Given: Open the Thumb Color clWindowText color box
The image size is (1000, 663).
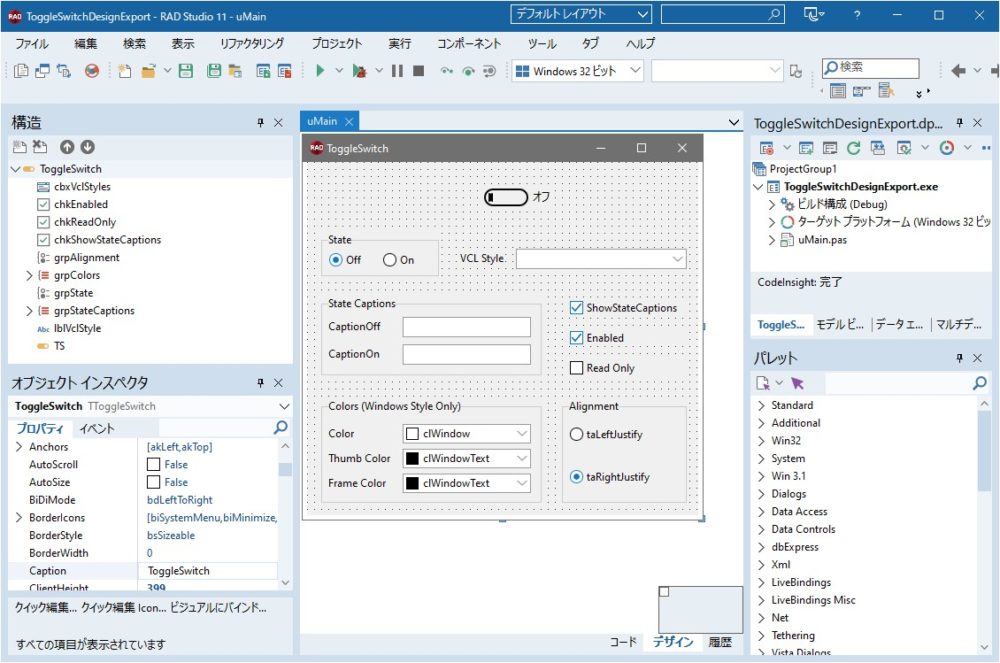Looking at the screenshot, I should pos(466,459).
